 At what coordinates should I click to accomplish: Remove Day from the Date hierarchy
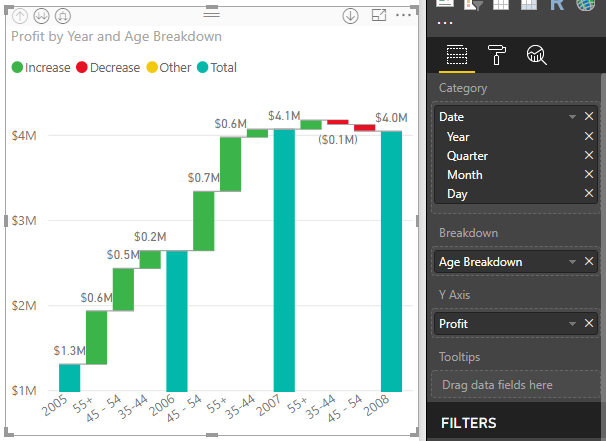[589, 193]
